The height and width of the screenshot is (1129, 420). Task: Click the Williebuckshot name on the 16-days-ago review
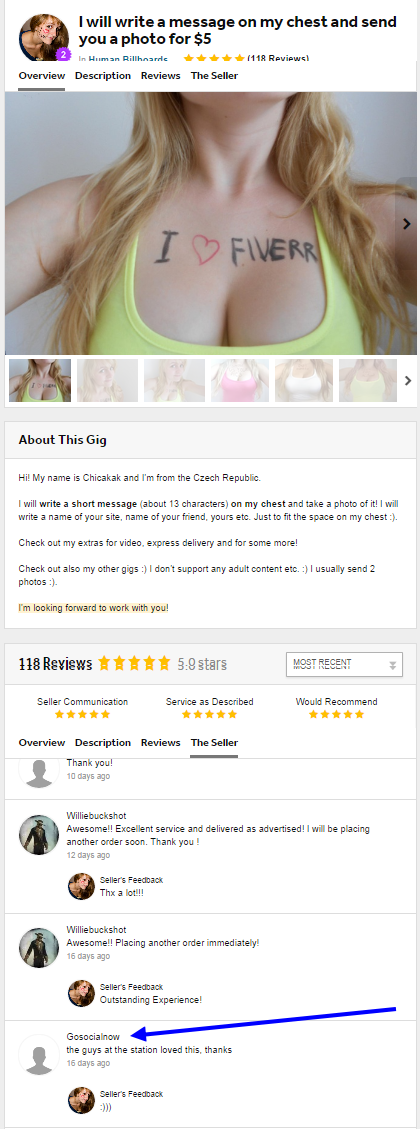[97, 930]
